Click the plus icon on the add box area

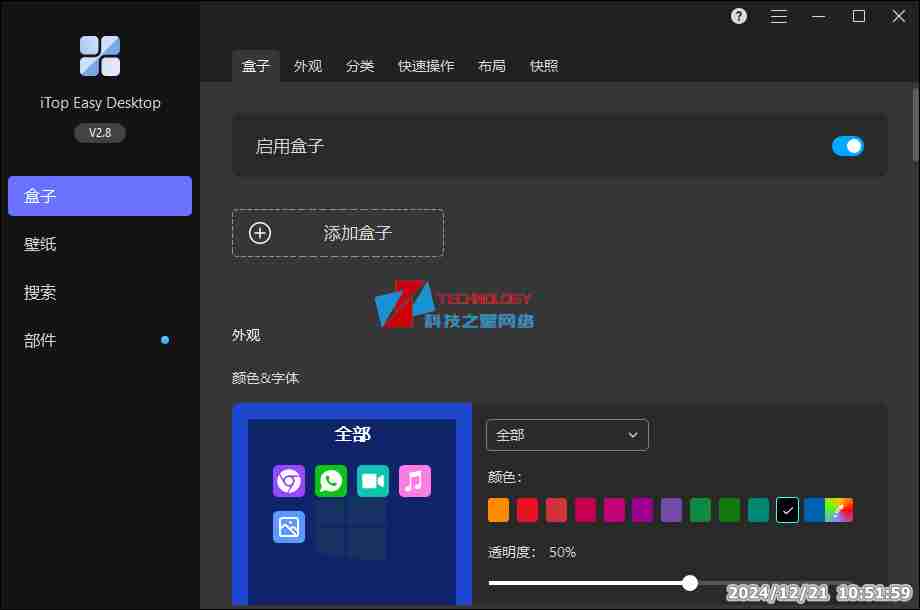tap(260, 232)
